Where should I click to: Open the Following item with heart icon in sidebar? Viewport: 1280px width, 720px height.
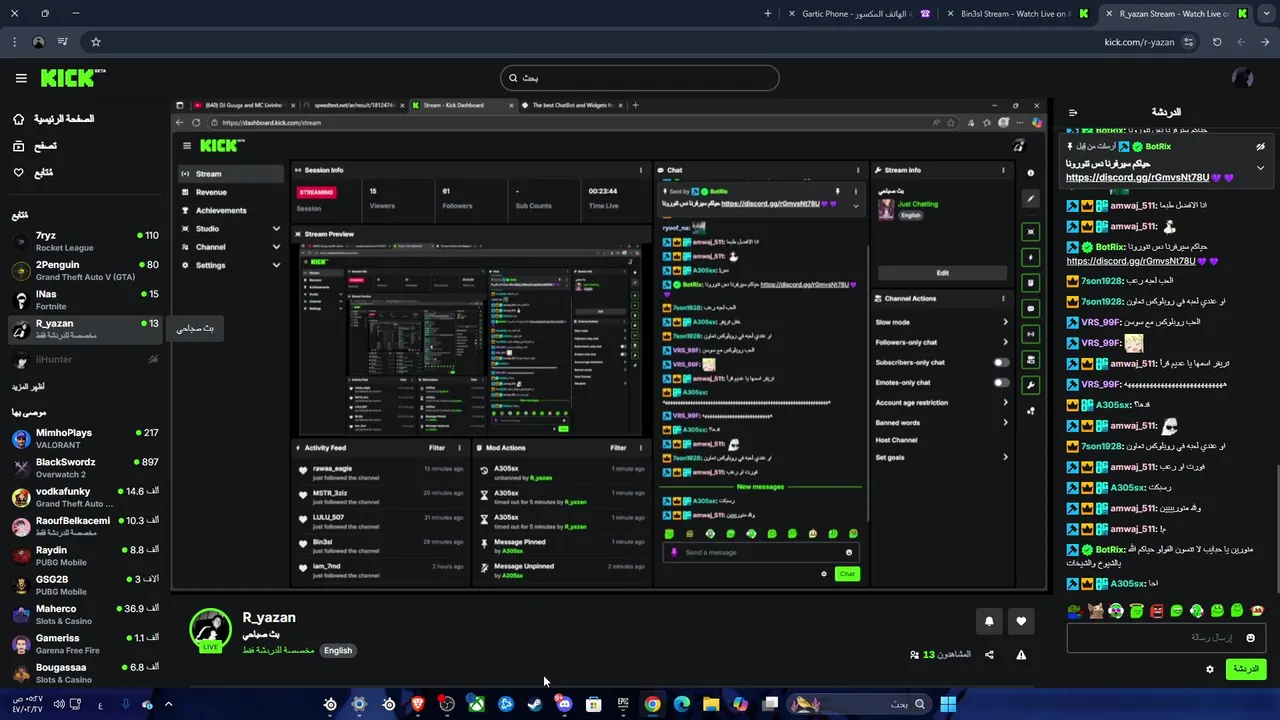(33, 173)
